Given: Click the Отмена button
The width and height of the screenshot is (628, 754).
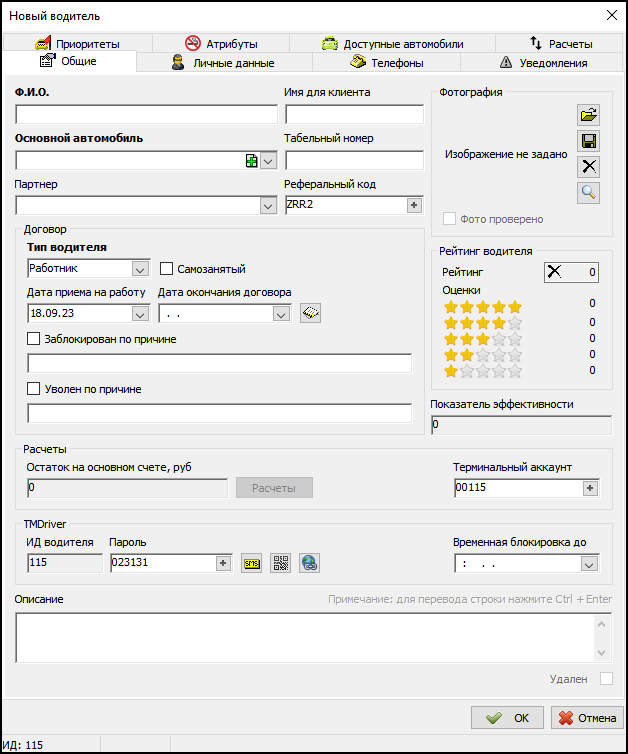Looking at the screenshot, I should pos(587,718).
